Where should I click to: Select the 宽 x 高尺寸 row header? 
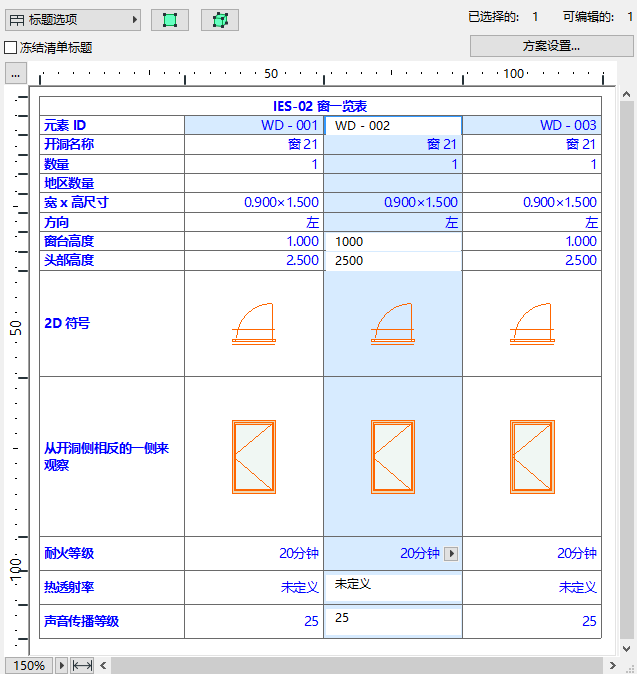coord(112,202)
